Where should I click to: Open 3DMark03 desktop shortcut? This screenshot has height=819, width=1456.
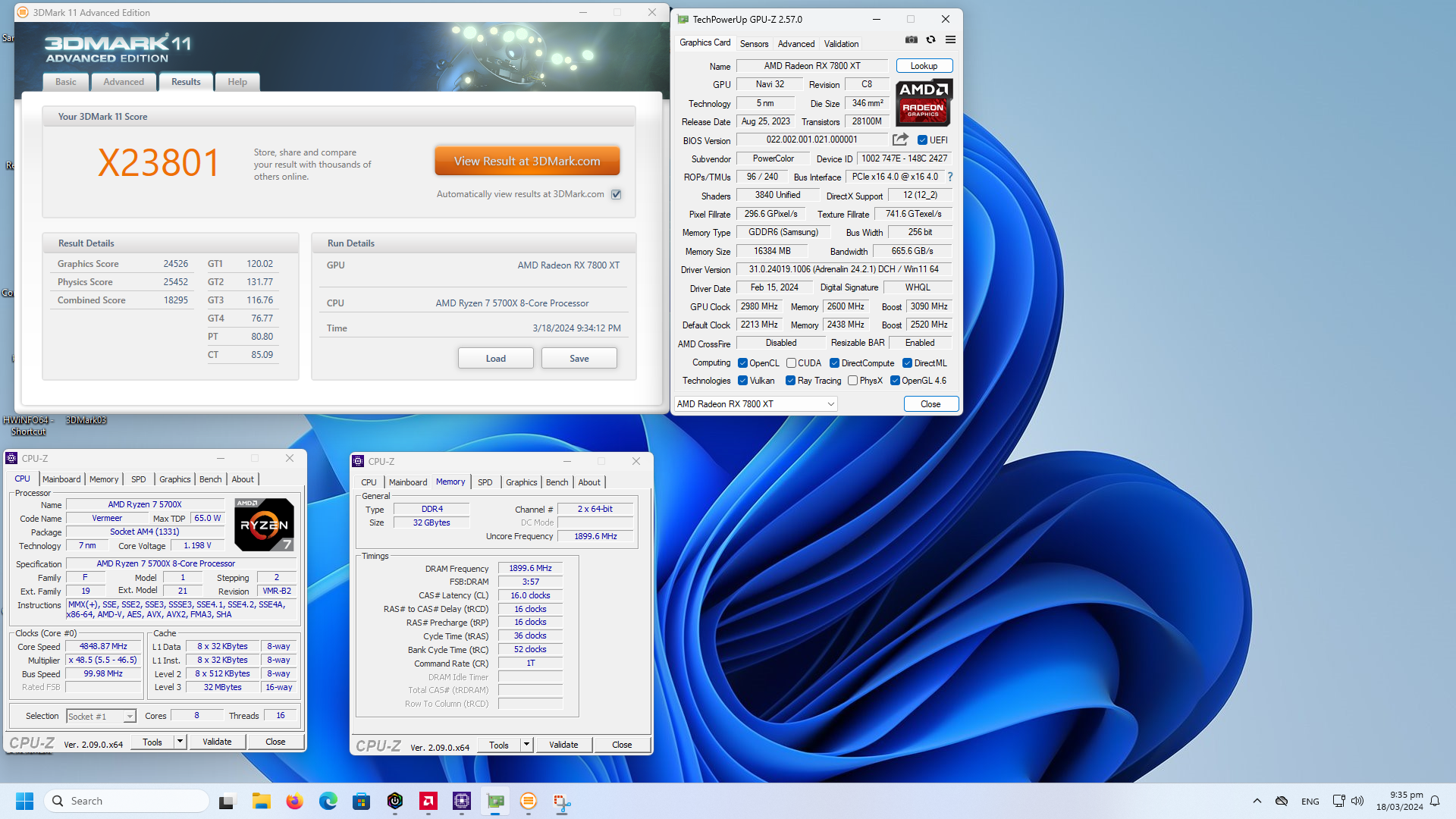coord(86,419)
